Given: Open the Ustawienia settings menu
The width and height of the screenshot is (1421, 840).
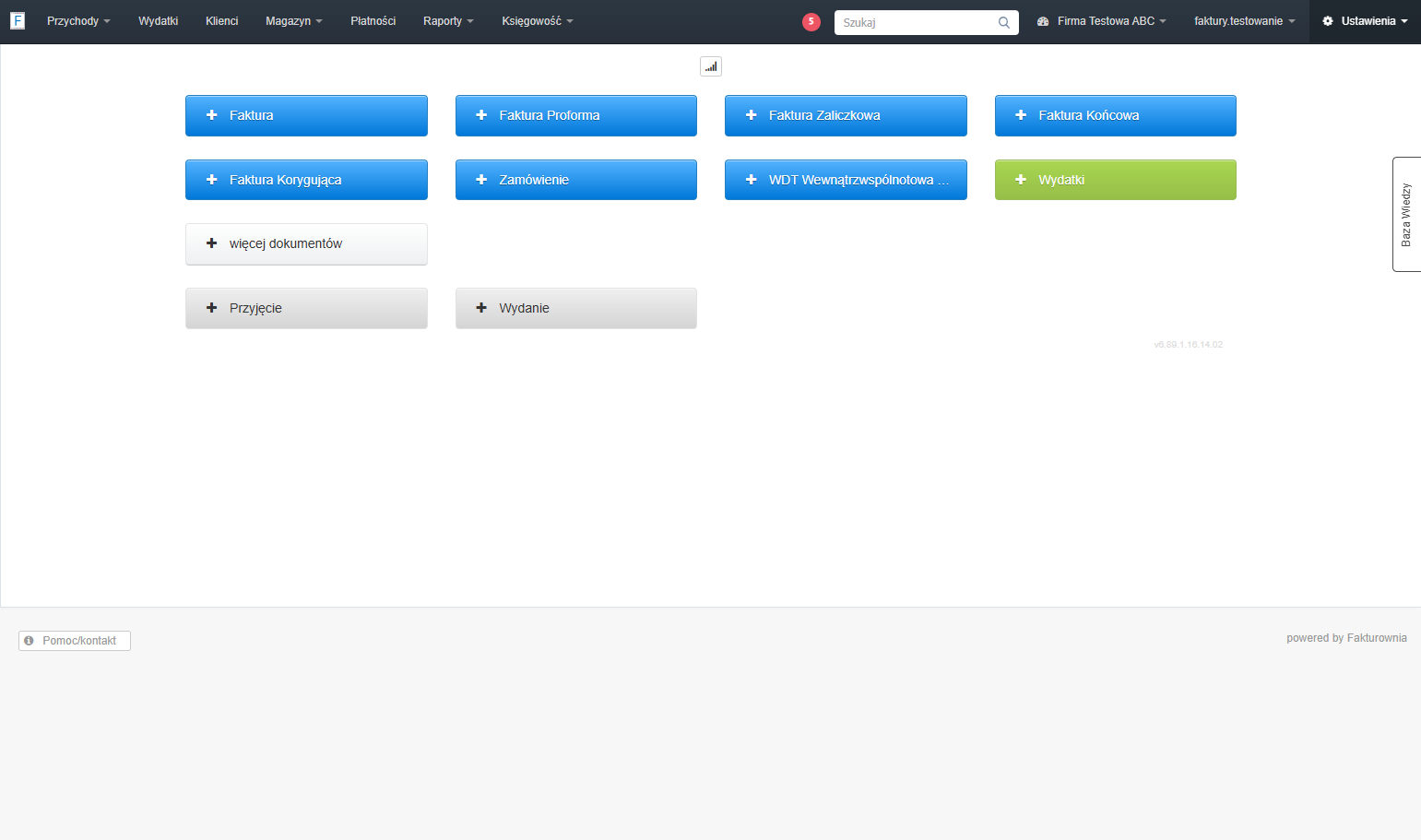Looking at the screenshot, I should pyautogui.click(x=1365, y=21).
